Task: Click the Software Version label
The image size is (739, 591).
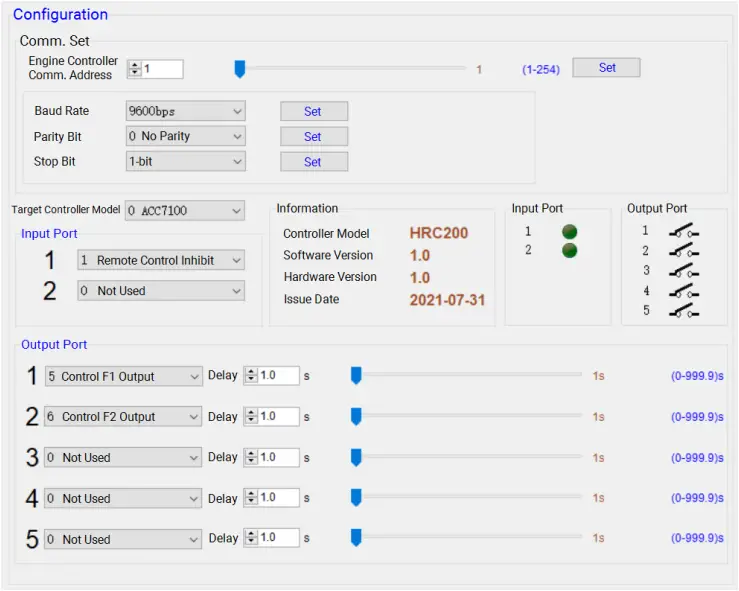Action: [328, 255]
